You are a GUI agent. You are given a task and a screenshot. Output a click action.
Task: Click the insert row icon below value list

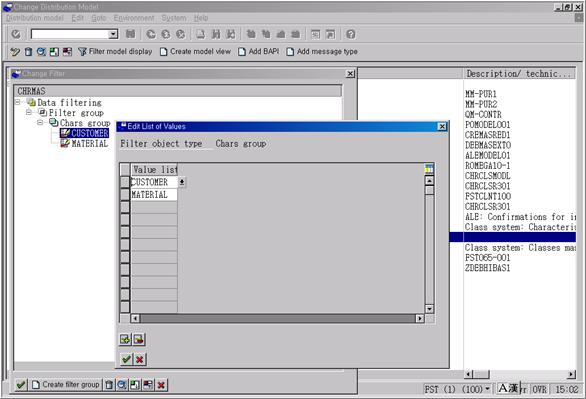(x=125, y=339)
